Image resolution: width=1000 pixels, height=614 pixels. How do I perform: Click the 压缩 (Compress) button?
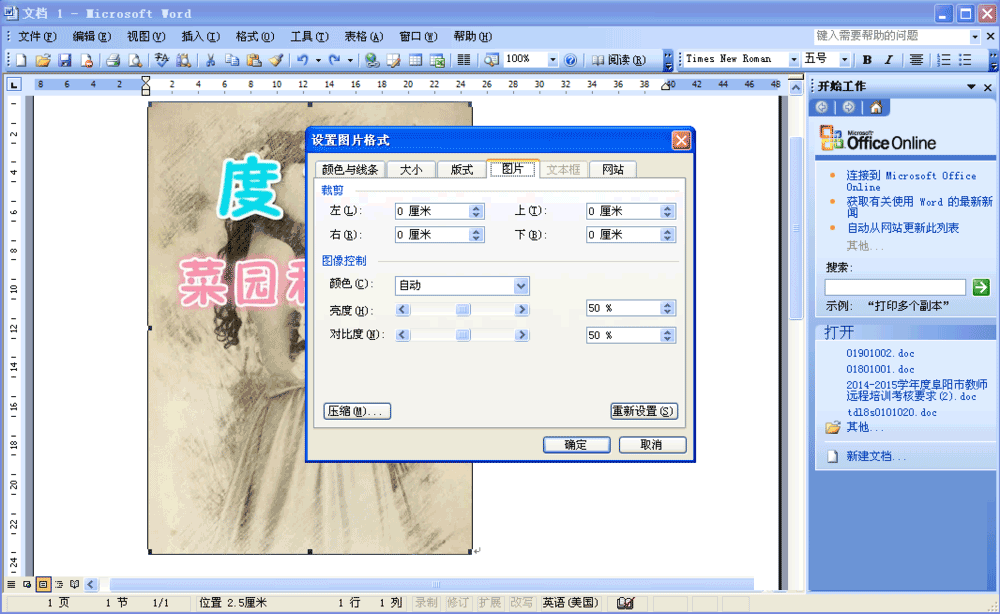coord(357,411)
